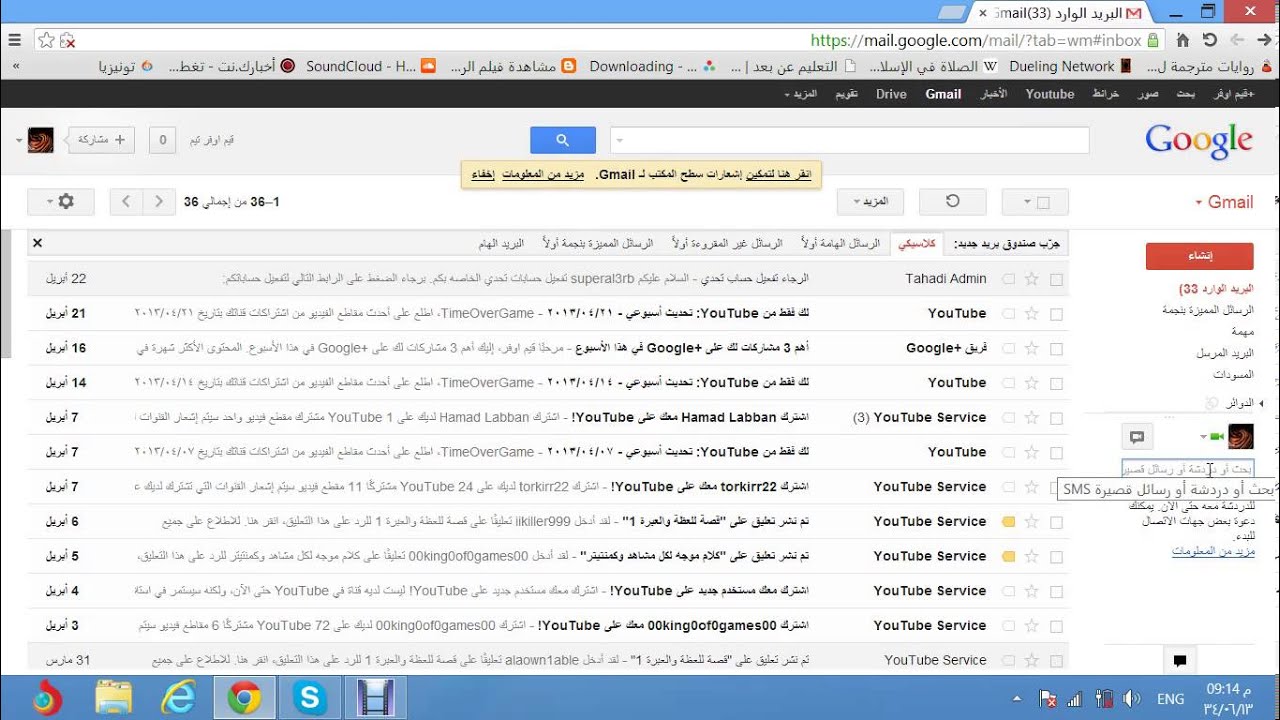Click the blue Gmail search button
This screenshot has height=720, width=1280.
[562, 140]
